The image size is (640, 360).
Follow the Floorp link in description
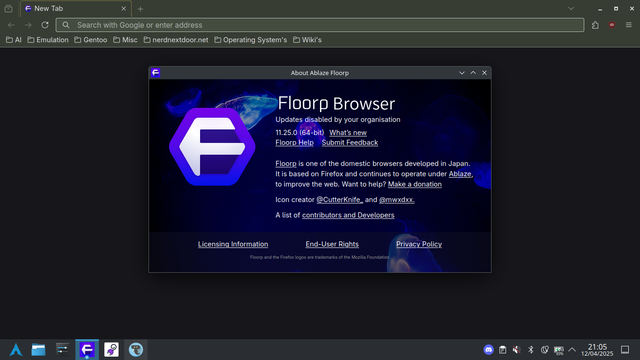pyautogui.click(x=286, y=164)
